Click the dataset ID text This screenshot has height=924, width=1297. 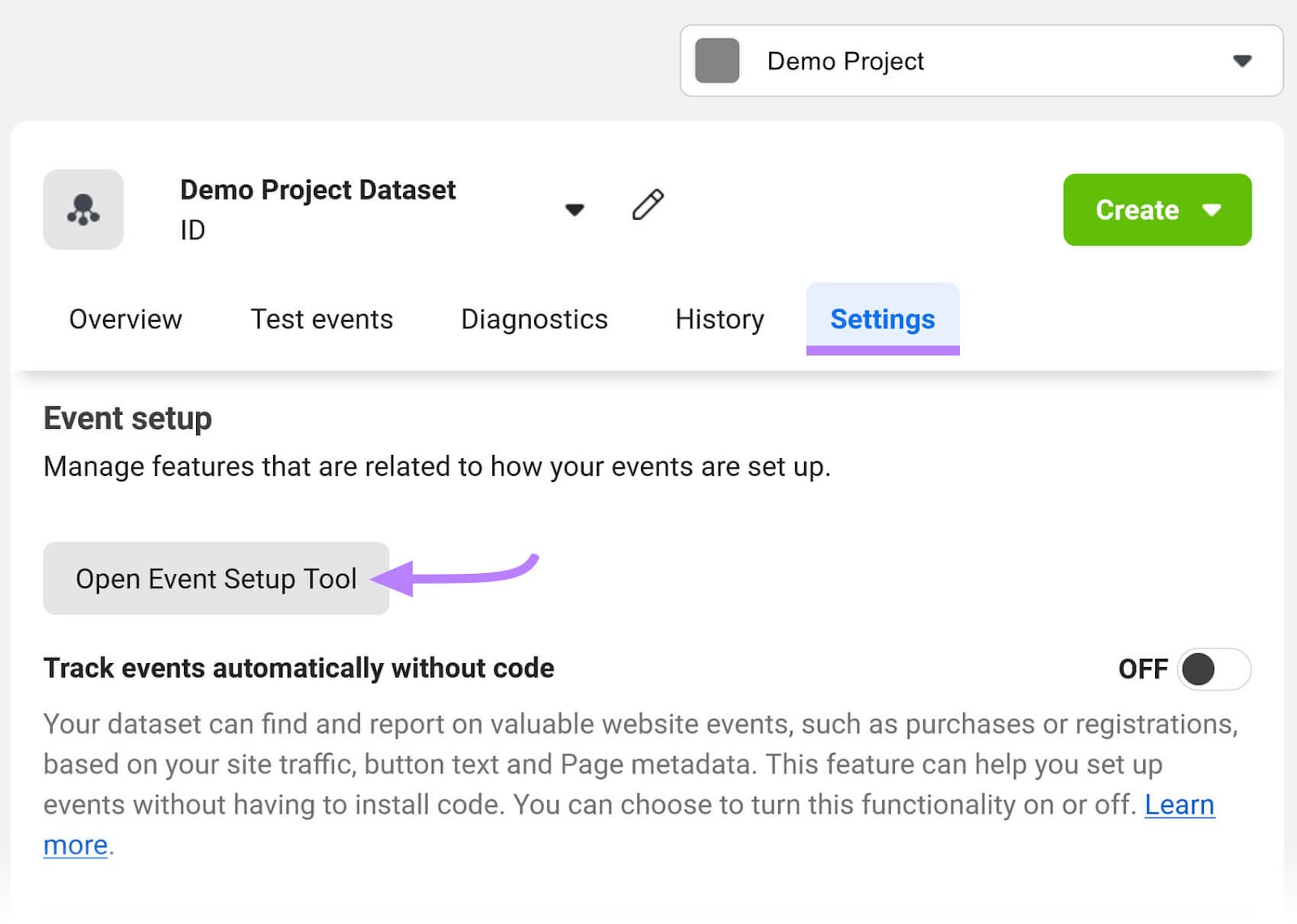(192, 230)
